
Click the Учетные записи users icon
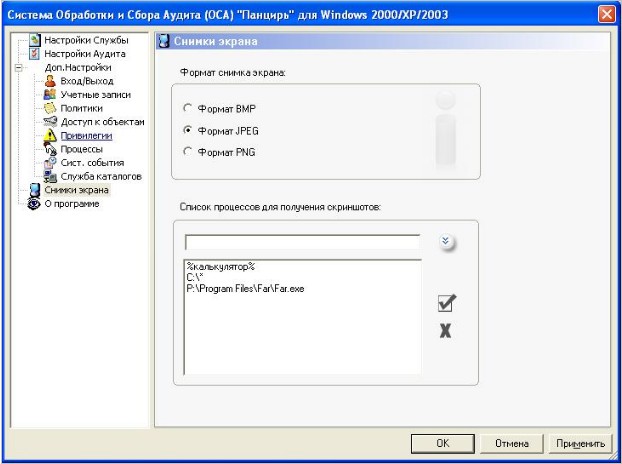point(50,94)
